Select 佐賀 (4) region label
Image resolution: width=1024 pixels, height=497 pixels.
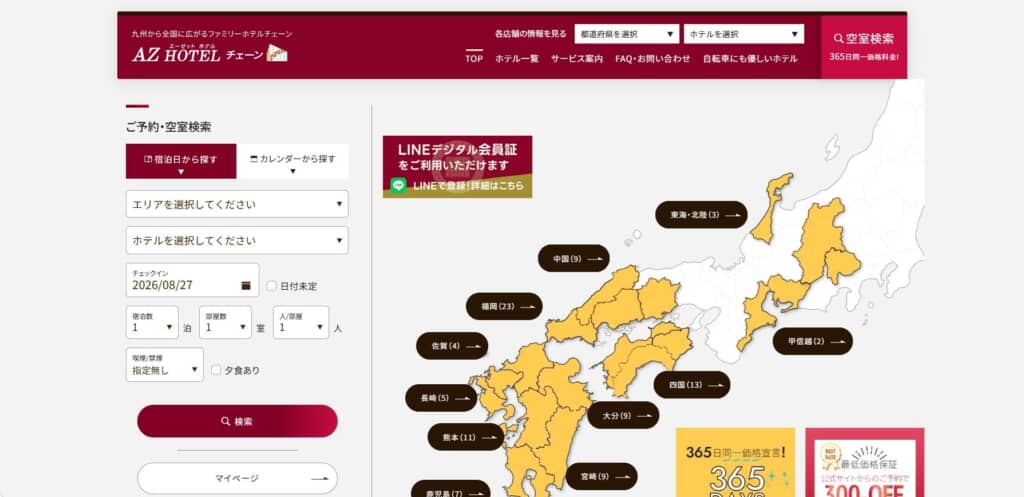coord(452,346)
